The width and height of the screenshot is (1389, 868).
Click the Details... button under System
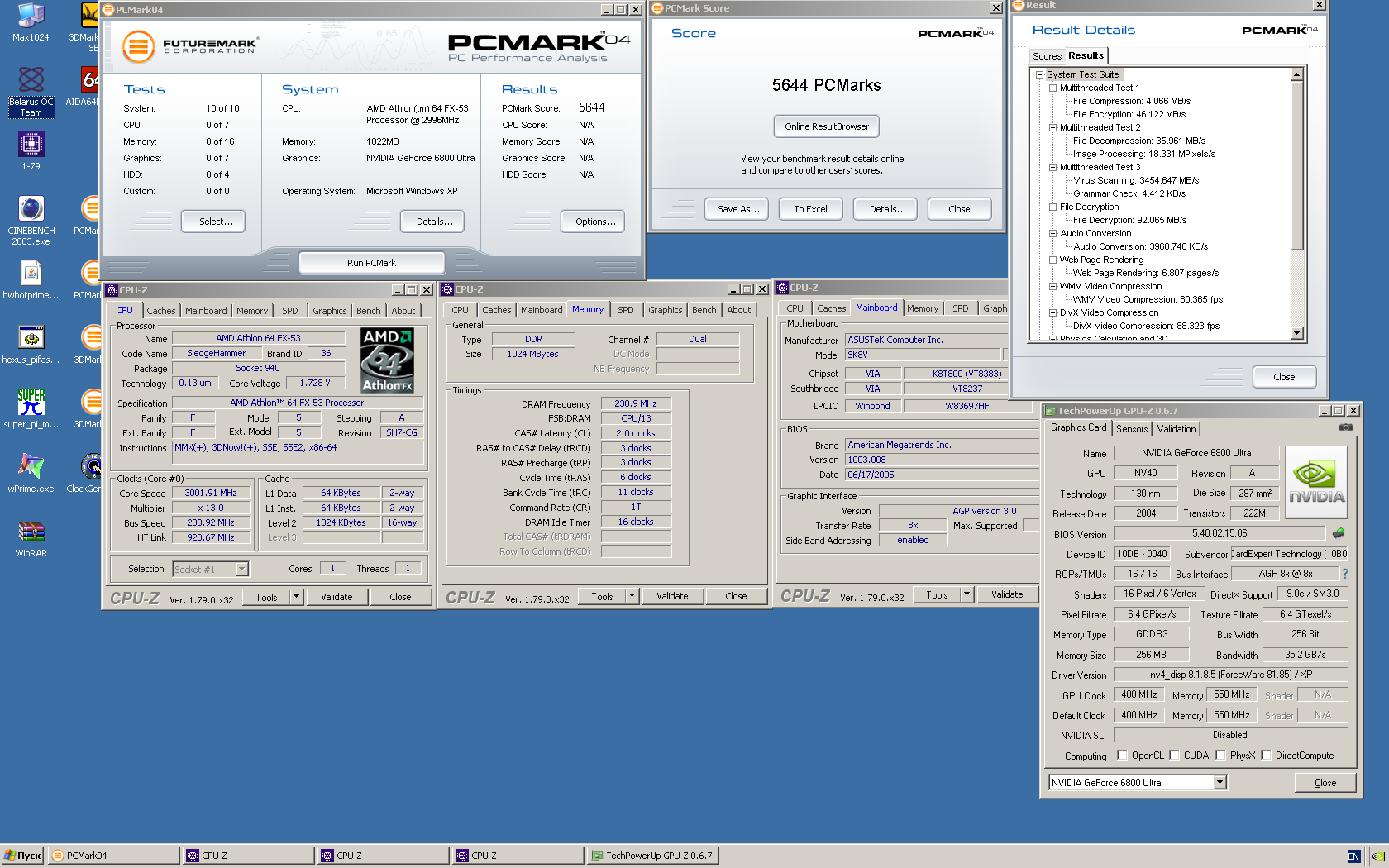tap(432, 222)
